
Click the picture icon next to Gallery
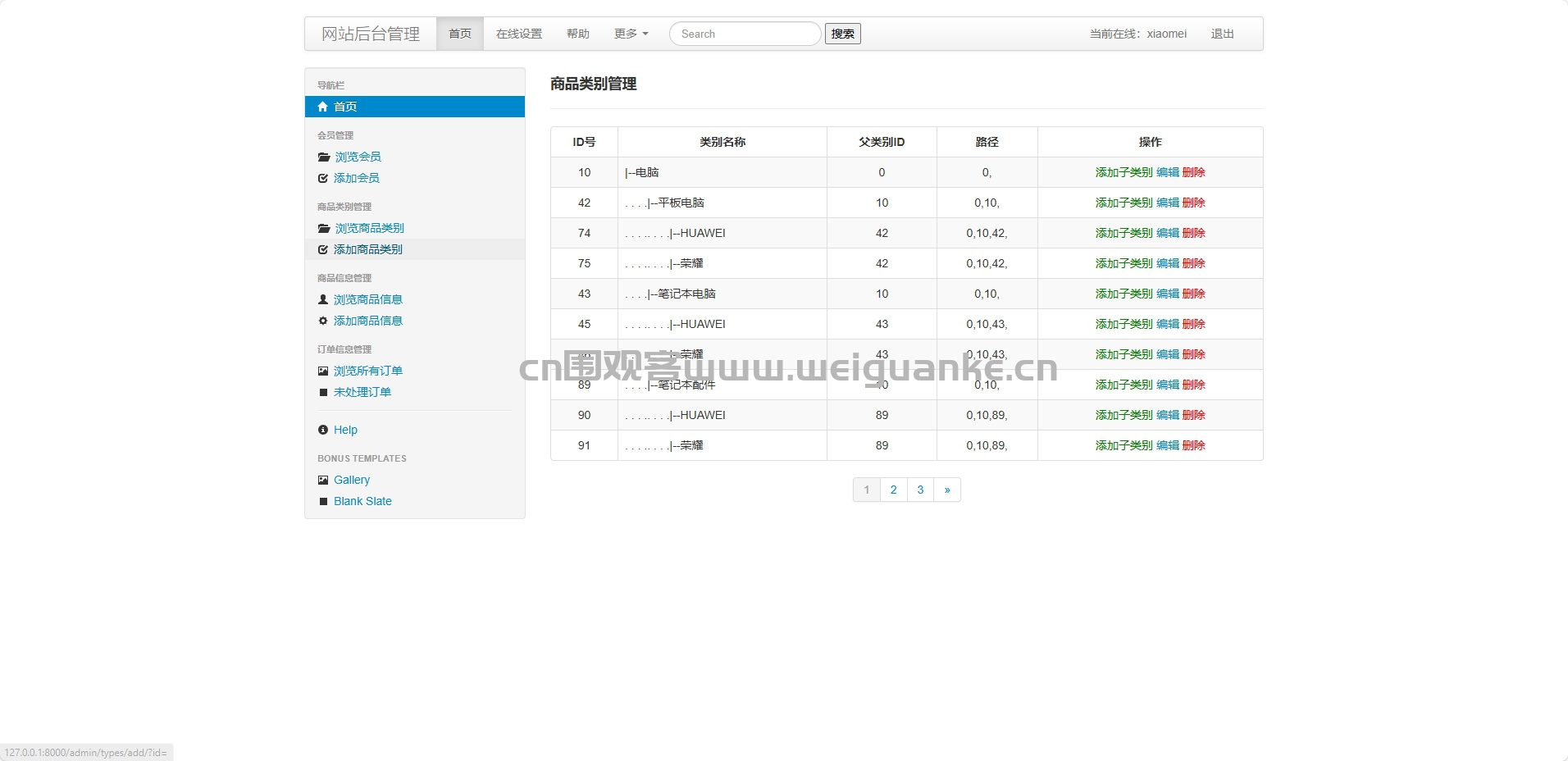pos(323,480)
